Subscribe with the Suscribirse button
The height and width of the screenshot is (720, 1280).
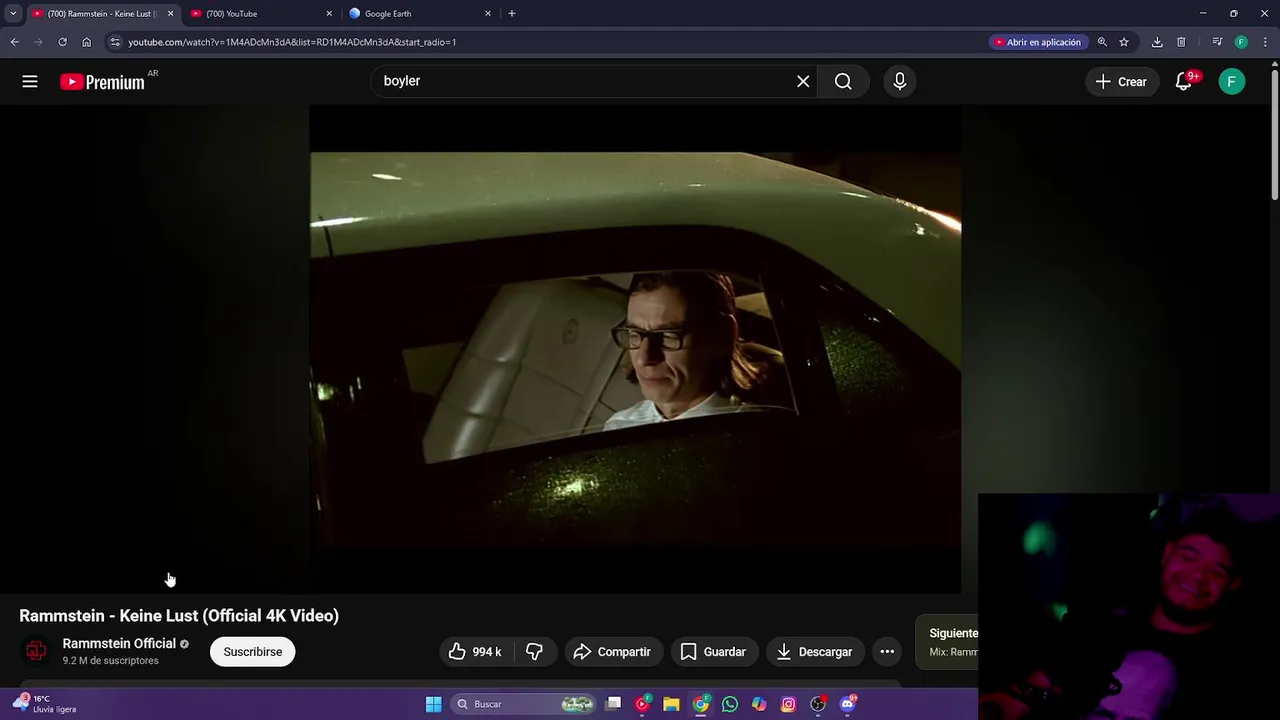click(252, 652)
